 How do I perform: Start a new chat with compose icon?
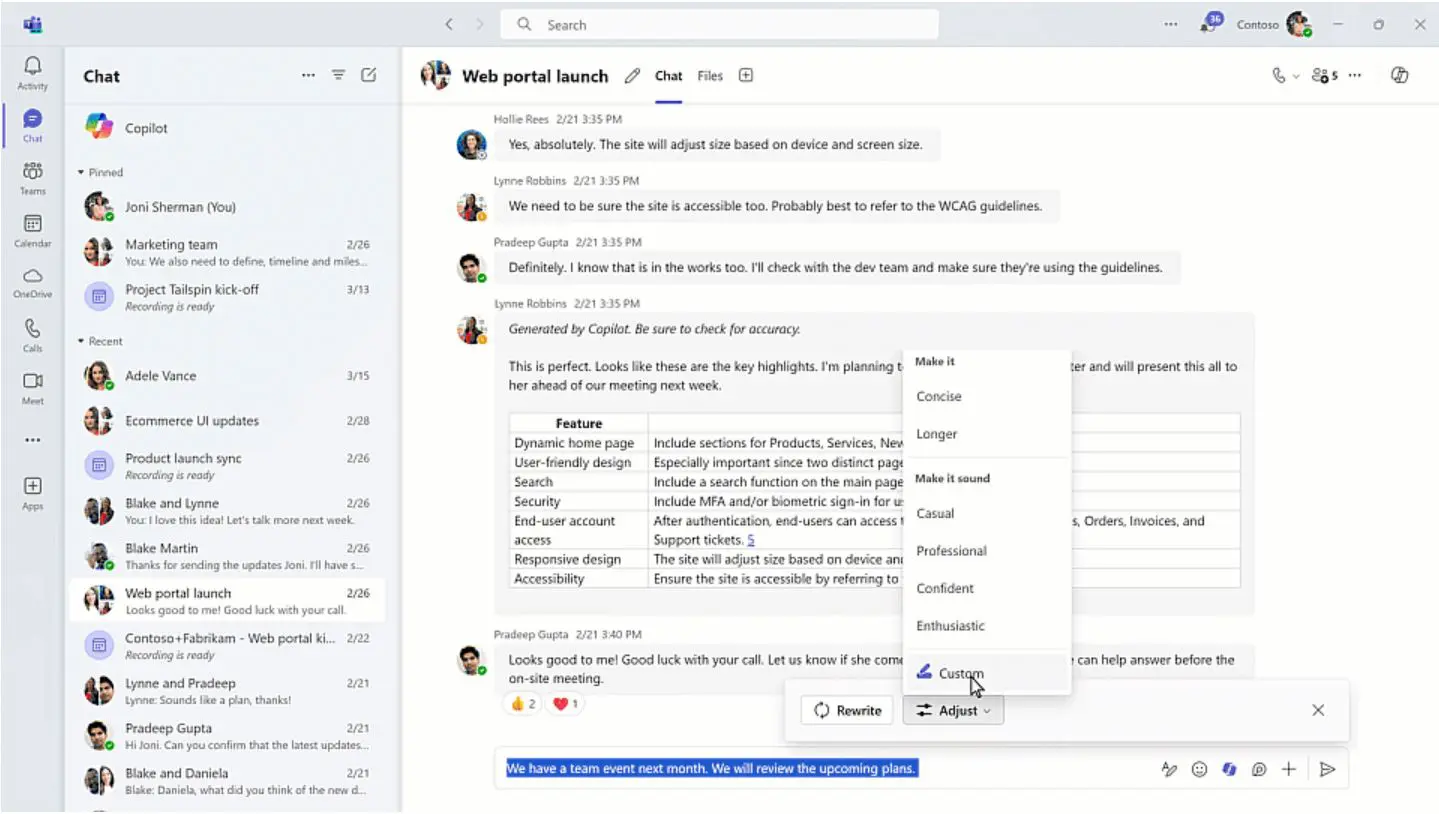(x=369, y=75)
